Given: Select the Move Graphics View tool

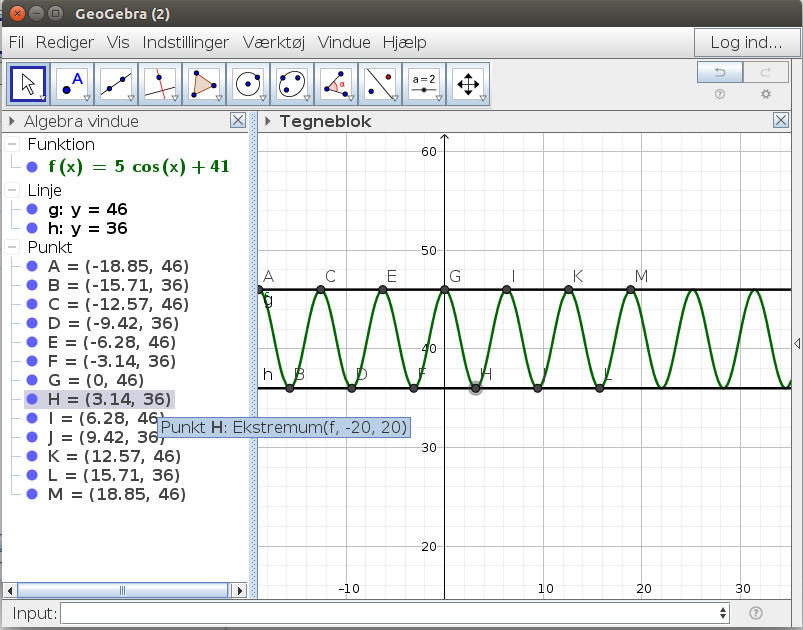Looking at the screenshot, I should click(x=468, y=84).
